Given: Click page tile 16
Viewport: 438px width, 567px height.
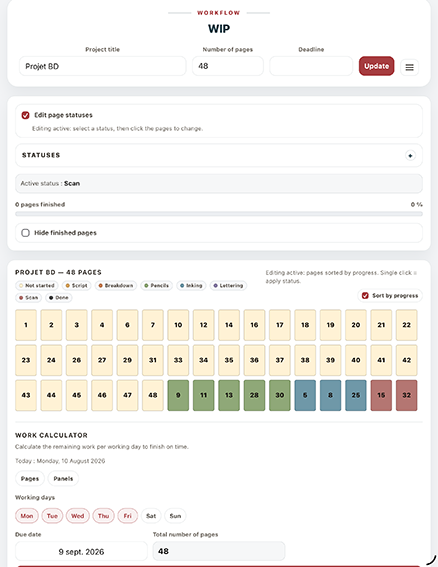Looking at the screenshot, I should (254, 325).
